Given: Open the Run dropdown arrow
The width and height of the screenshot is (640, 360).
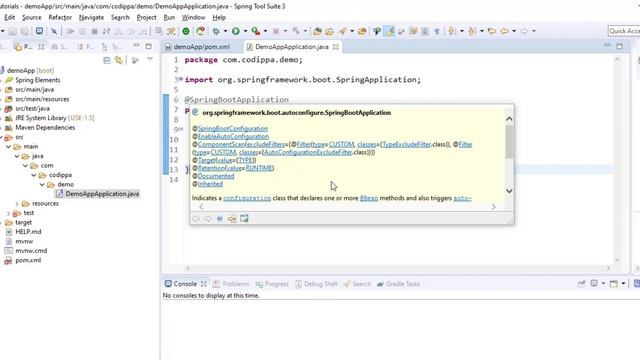Looking at the screenshot, I should coord(245,31).
